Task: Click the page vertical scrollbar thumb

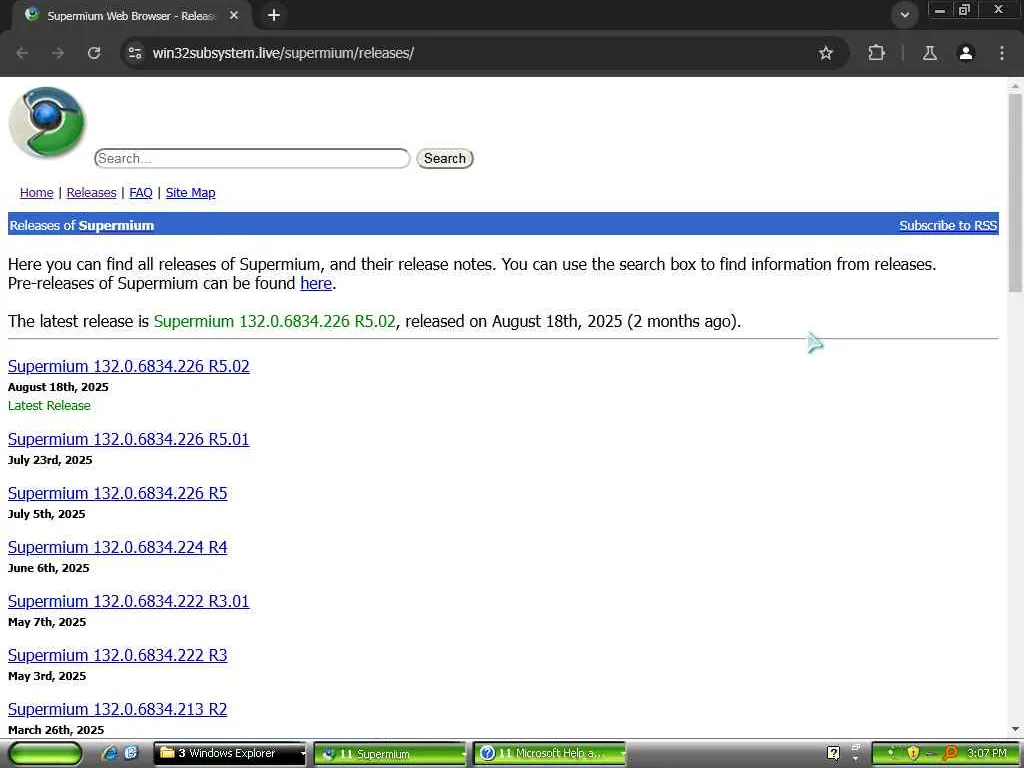Action: 1015,192
